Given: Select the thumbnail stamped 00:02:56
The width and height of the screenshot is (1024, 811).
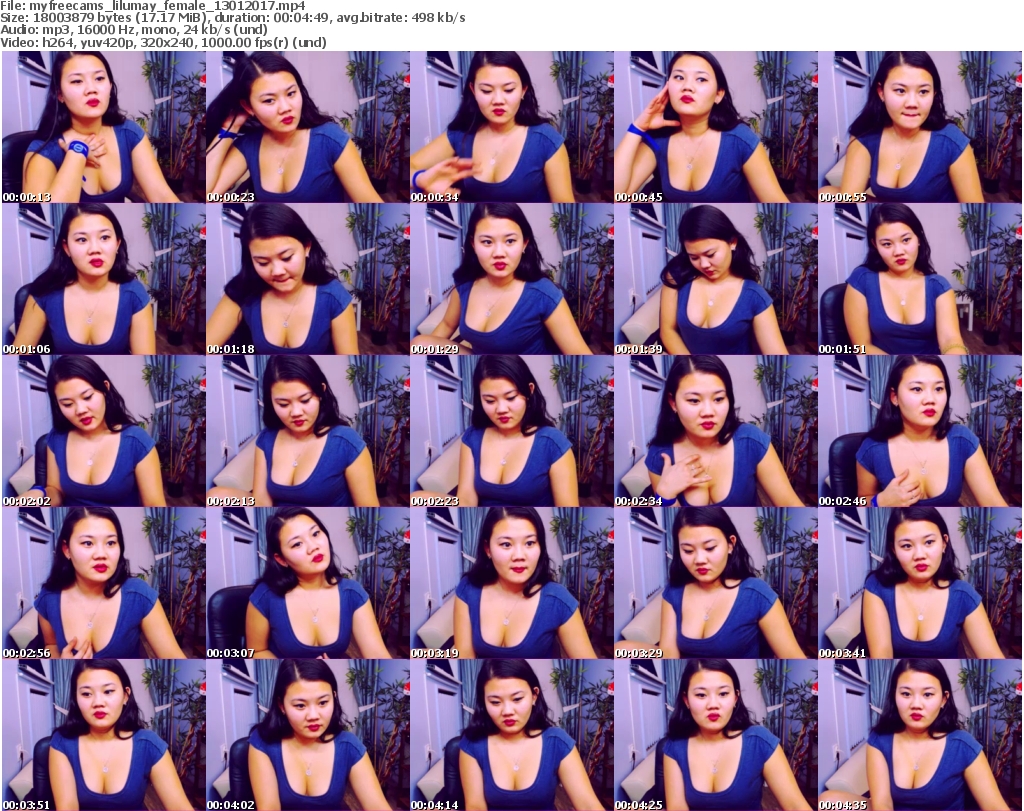Looking at the screenshot, I should coord(104,583).
